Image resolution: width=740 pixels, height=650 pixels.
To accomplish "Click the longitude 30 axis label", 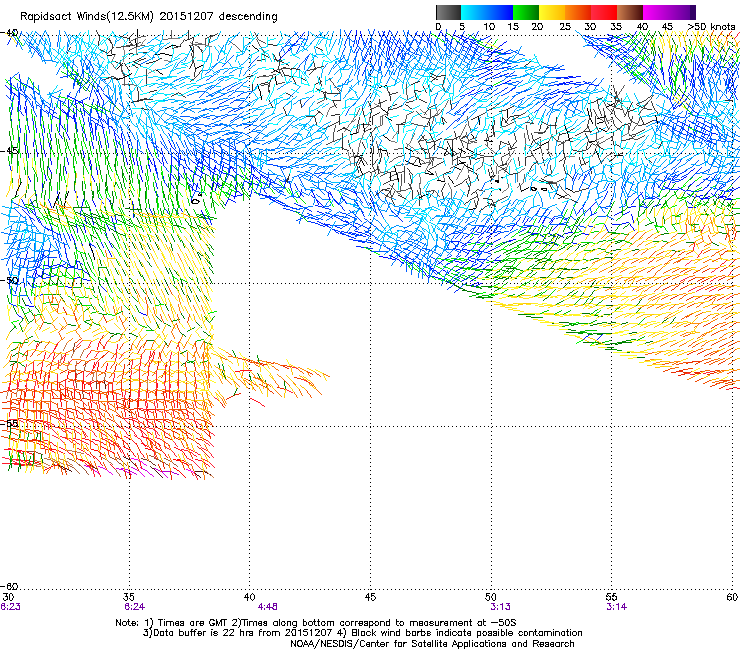I will tap(8, 598).
